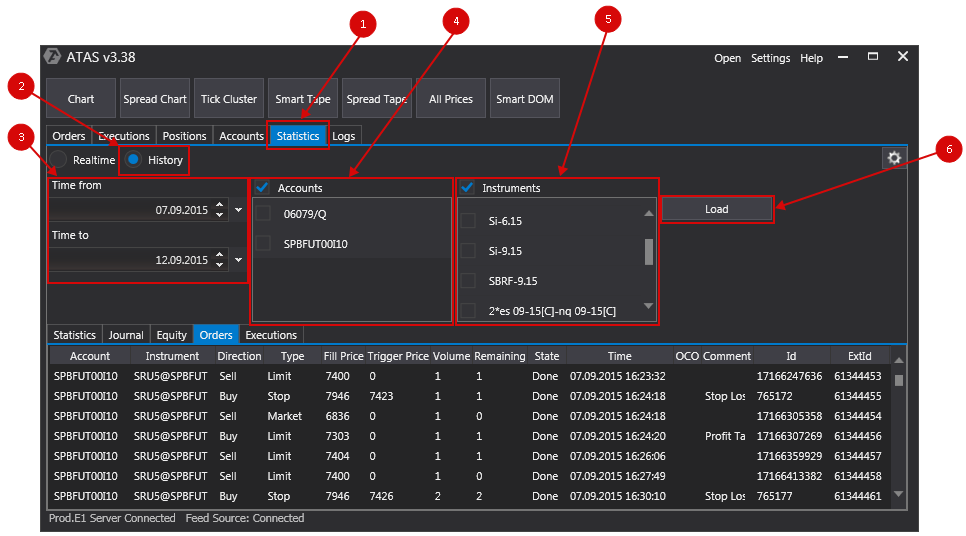
Task: Click the Profit Ta comment cell
Action: (725, 436)
